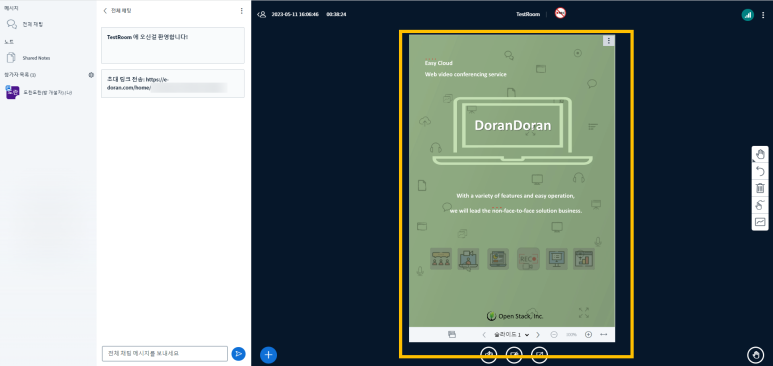Go to the next slide
The image size is (773, 366).
(x=537, y=334)
